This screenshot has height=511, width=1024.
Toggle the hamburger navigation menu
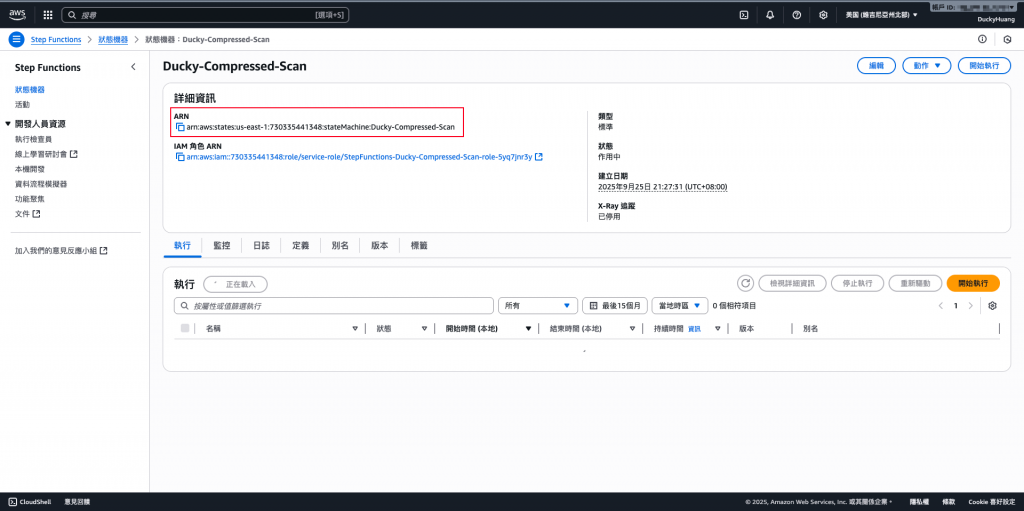(x=16, y=39)
